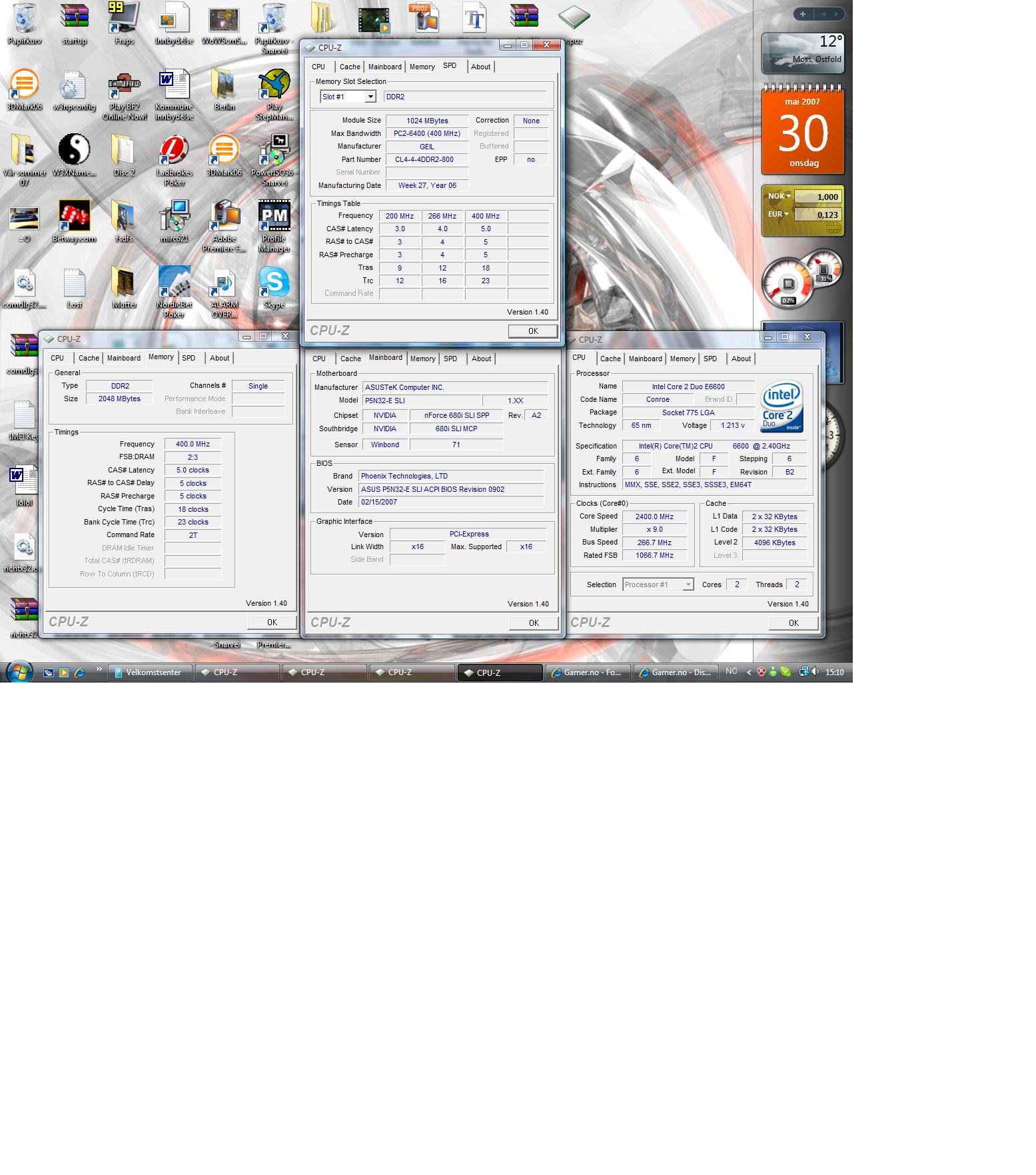Viewport: 1036px width, 1175px height.
Task: Expand quick launch overflow chevron
Action: click(x=99, y=669)
